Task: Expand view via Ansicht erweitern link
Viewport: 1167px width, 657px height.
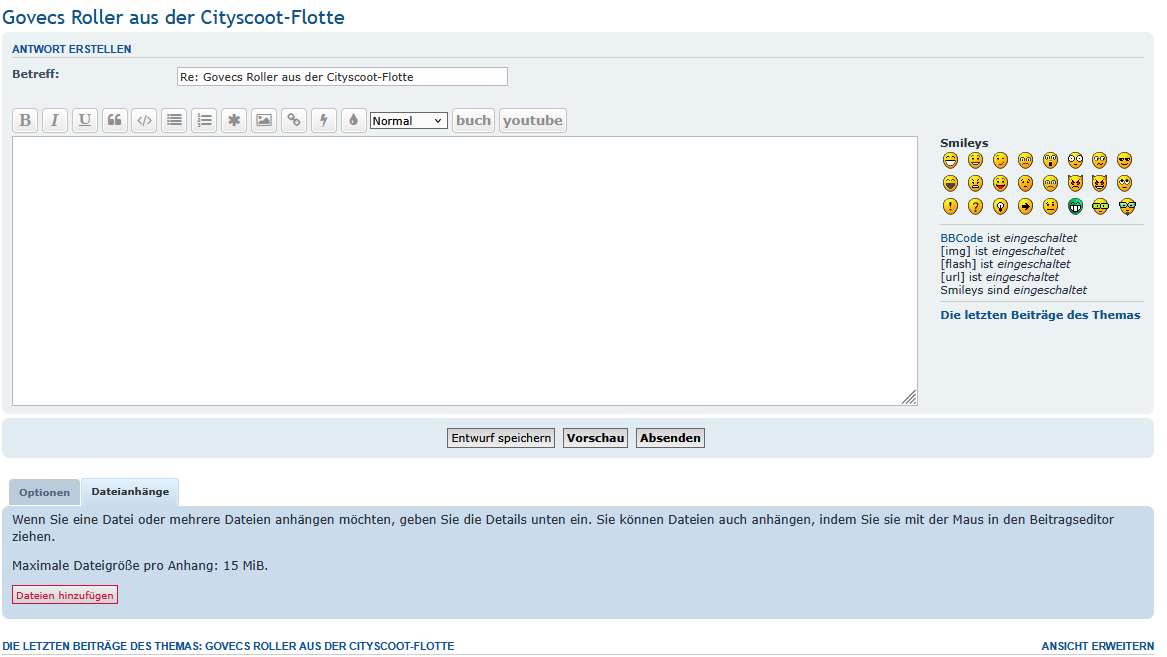Action: point(1097,647)
